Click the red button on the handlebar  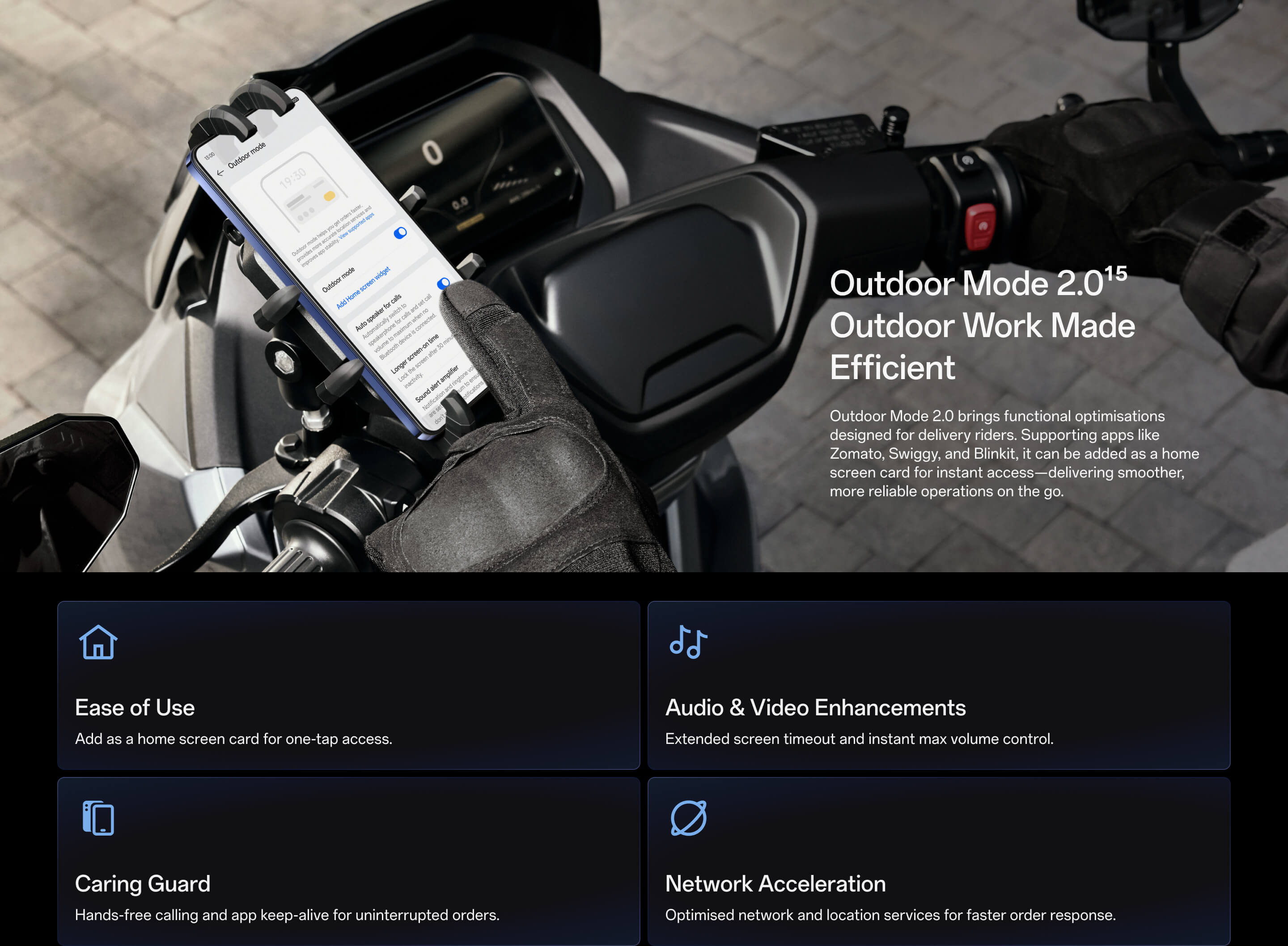[980, 226]
